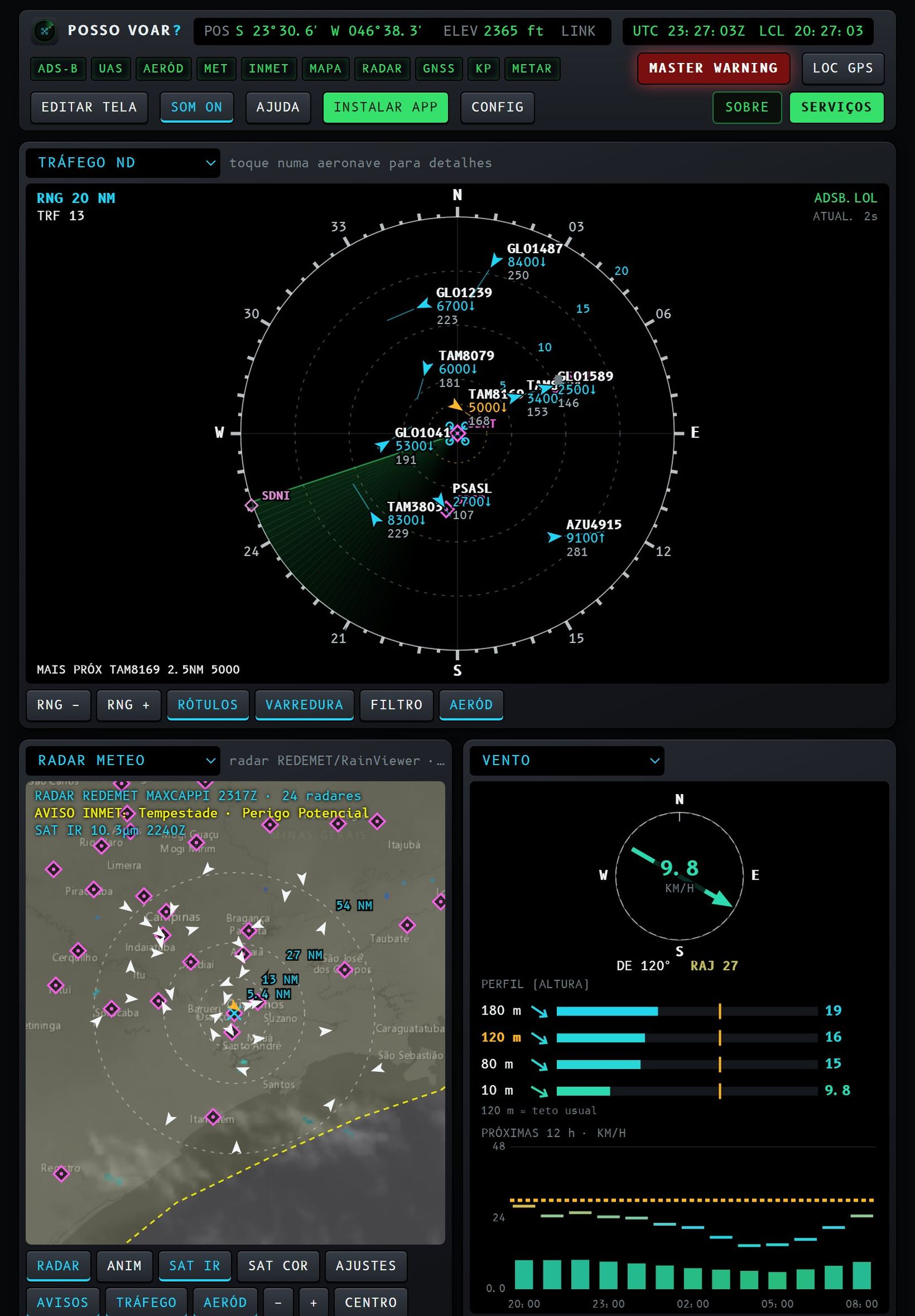Toggle the VARREDURA sweep effect

304,704
